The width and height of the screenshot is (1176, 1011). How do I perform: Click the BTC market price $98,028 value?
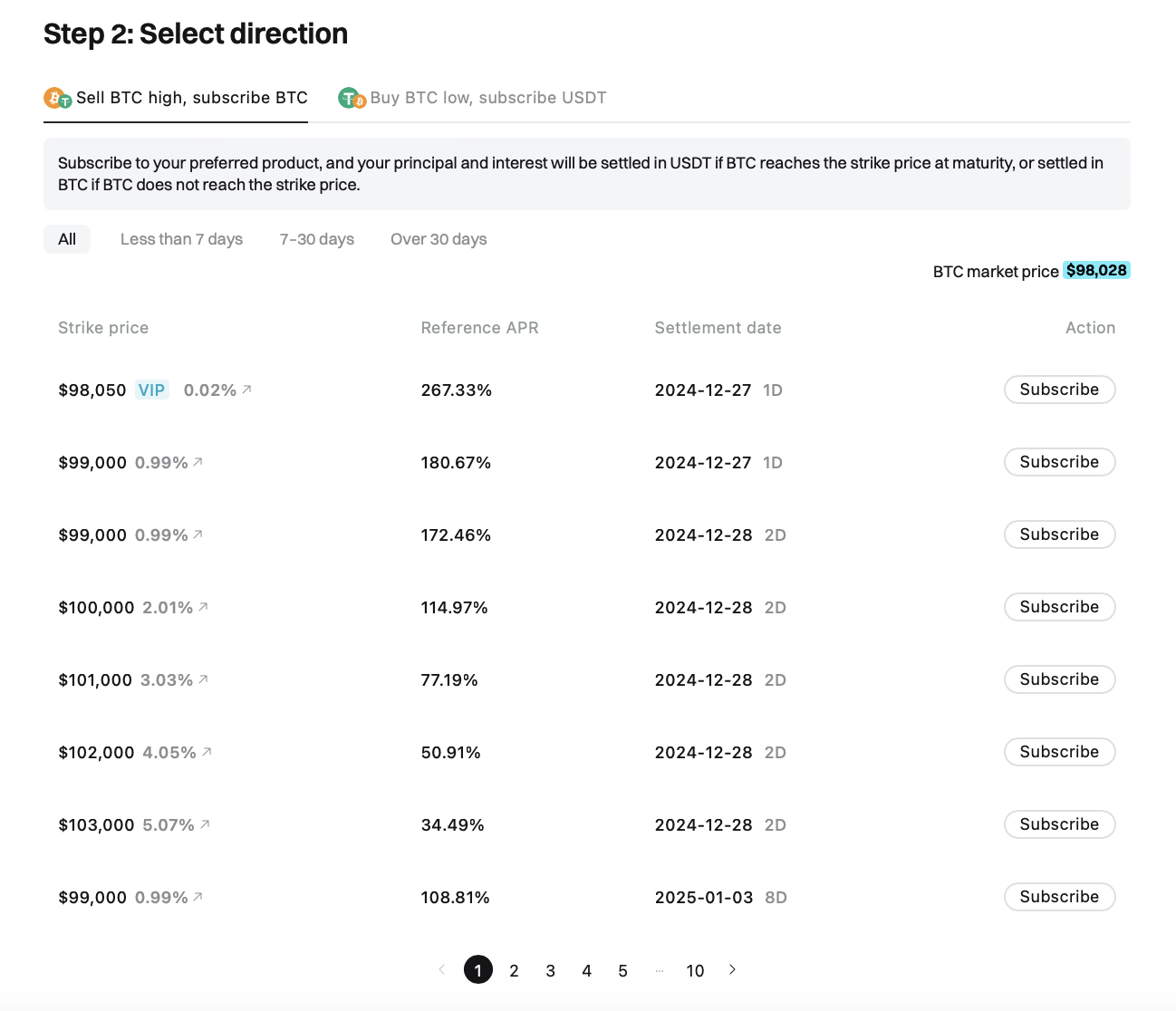tap(1096, 270)
